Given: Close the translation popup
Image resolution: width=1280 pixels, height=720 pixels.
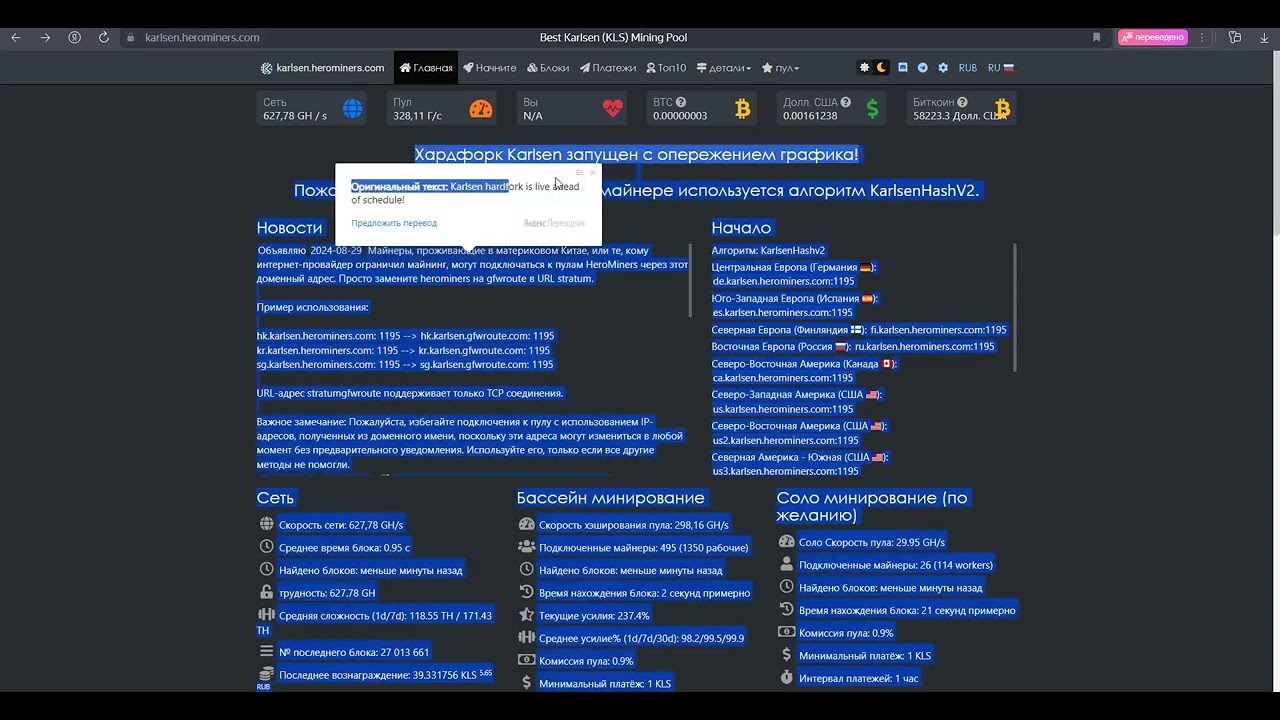Looking at the screenshot, I should coord(592,173).
